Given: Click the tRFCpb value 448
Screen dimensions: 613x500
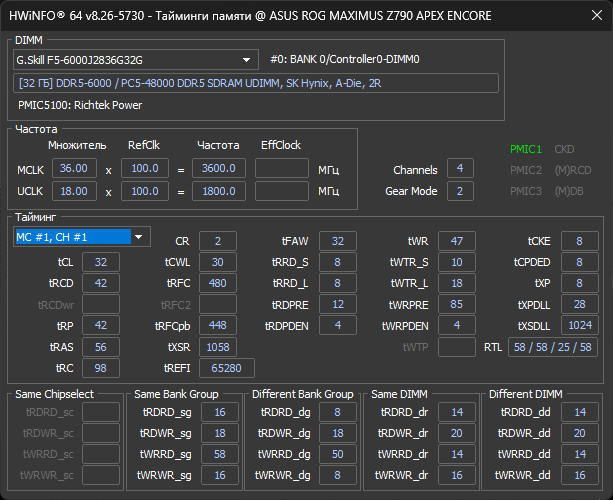Looking at the screenshot, I should click(x=218, y=325).
